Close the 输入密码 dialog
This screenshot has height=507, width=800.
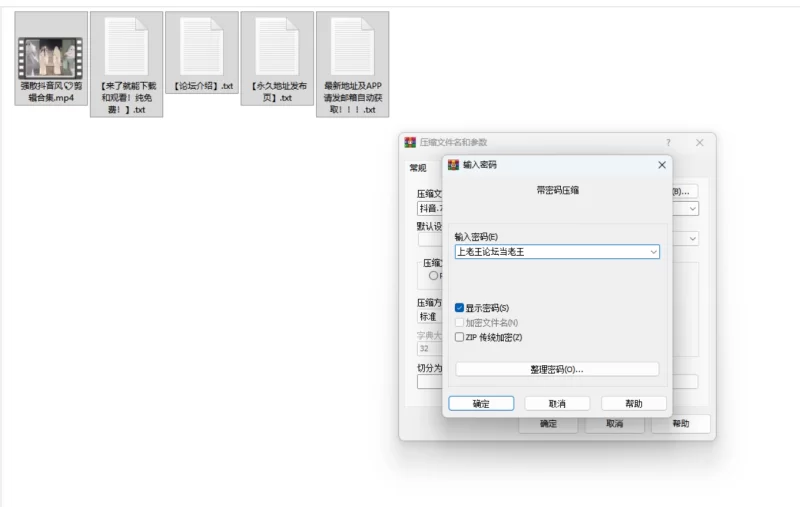(x=662, y=165)
